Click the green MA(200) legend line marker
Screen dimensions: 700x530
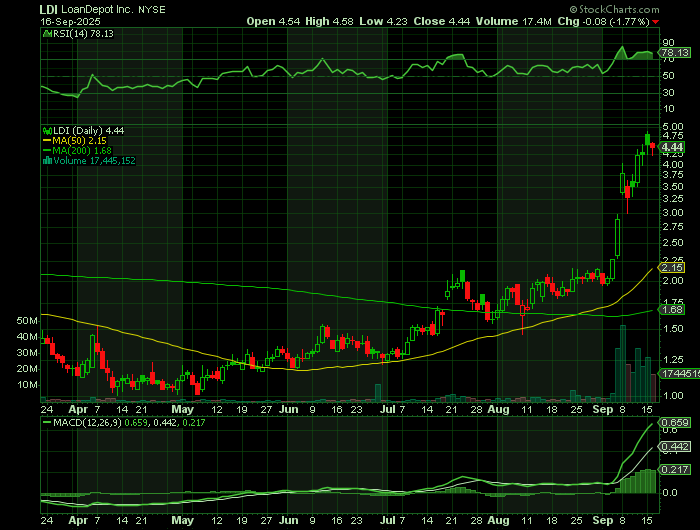point(47,151)
